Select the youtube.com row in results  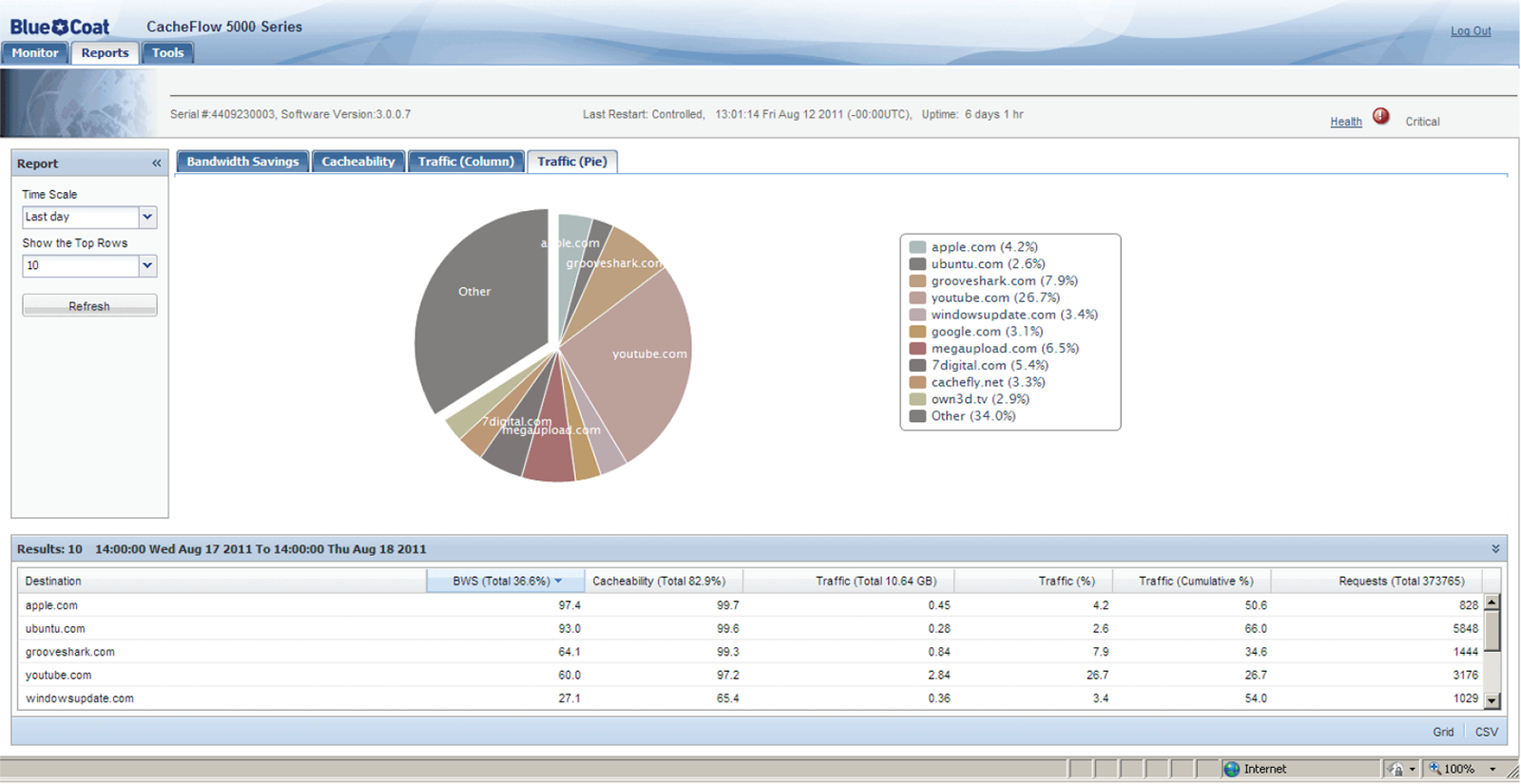[x=751, y=676]
